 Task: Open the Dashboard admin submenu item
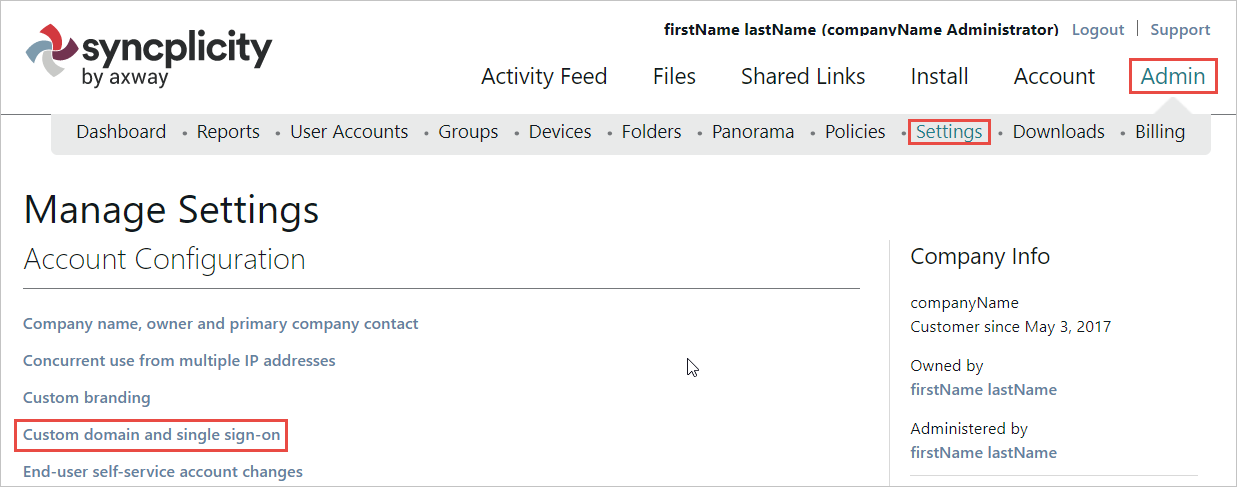[x=121, y=132]
